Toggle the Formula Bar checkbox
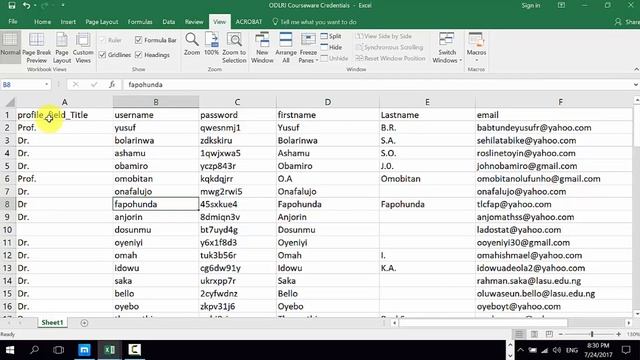Image resolution: width=640 pixels, height=360 pixels. [x=138, y=40]
